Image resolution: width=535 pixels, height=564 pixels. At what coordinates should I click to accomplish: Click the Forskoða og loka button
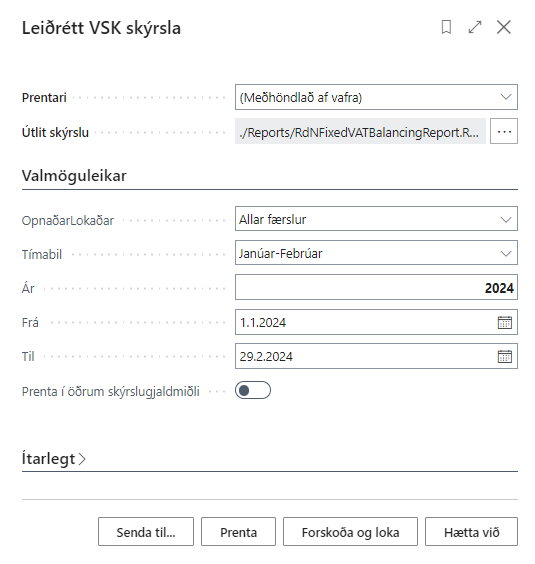(350, 532)
